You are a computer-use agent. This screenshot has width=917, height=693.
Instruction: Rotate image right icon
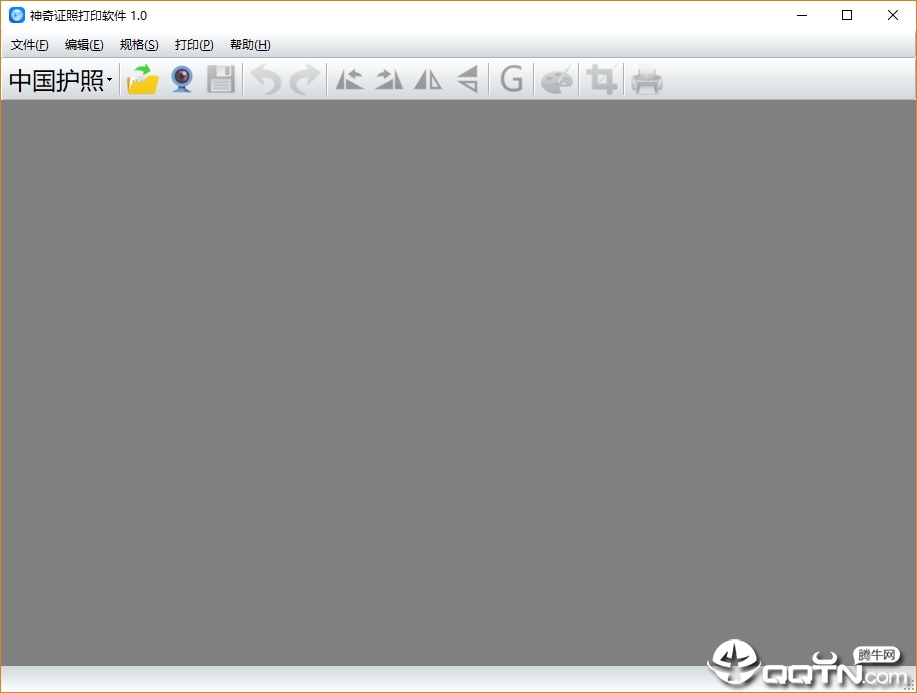pyautogui.click(x=389, y=80)
